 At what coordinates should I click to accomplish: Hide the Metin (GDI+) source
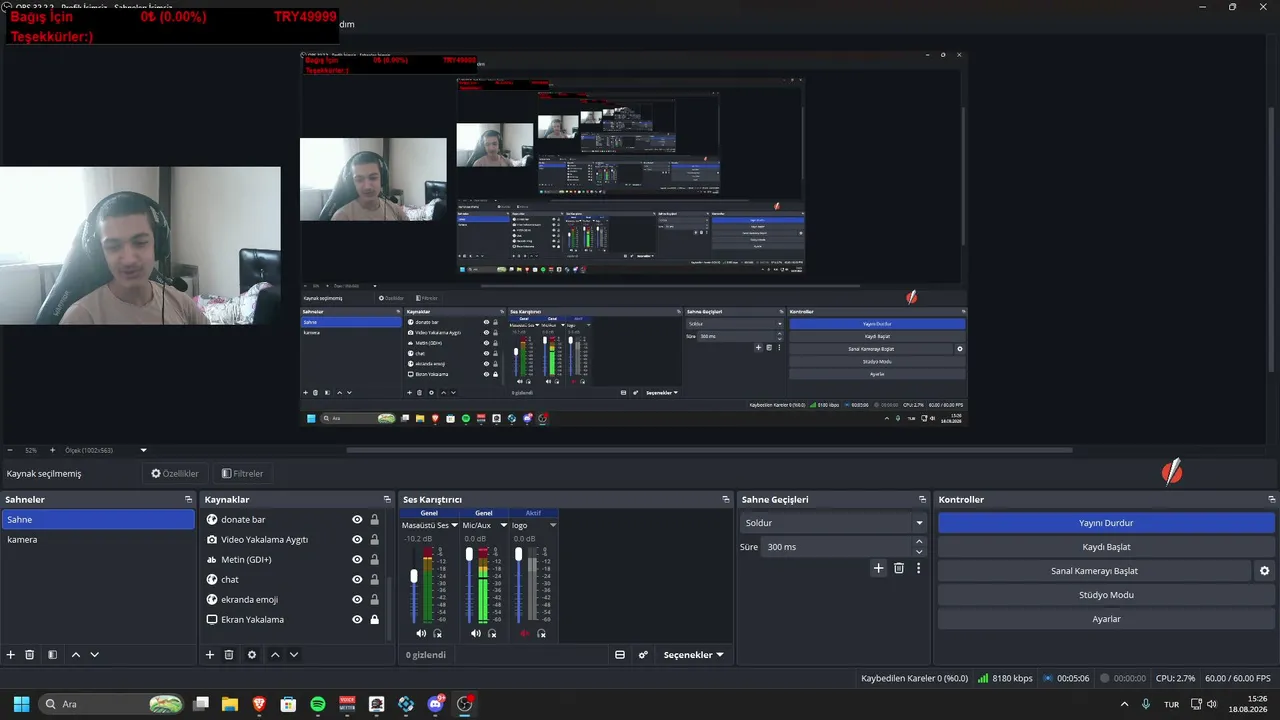click(x=357, y=560)
